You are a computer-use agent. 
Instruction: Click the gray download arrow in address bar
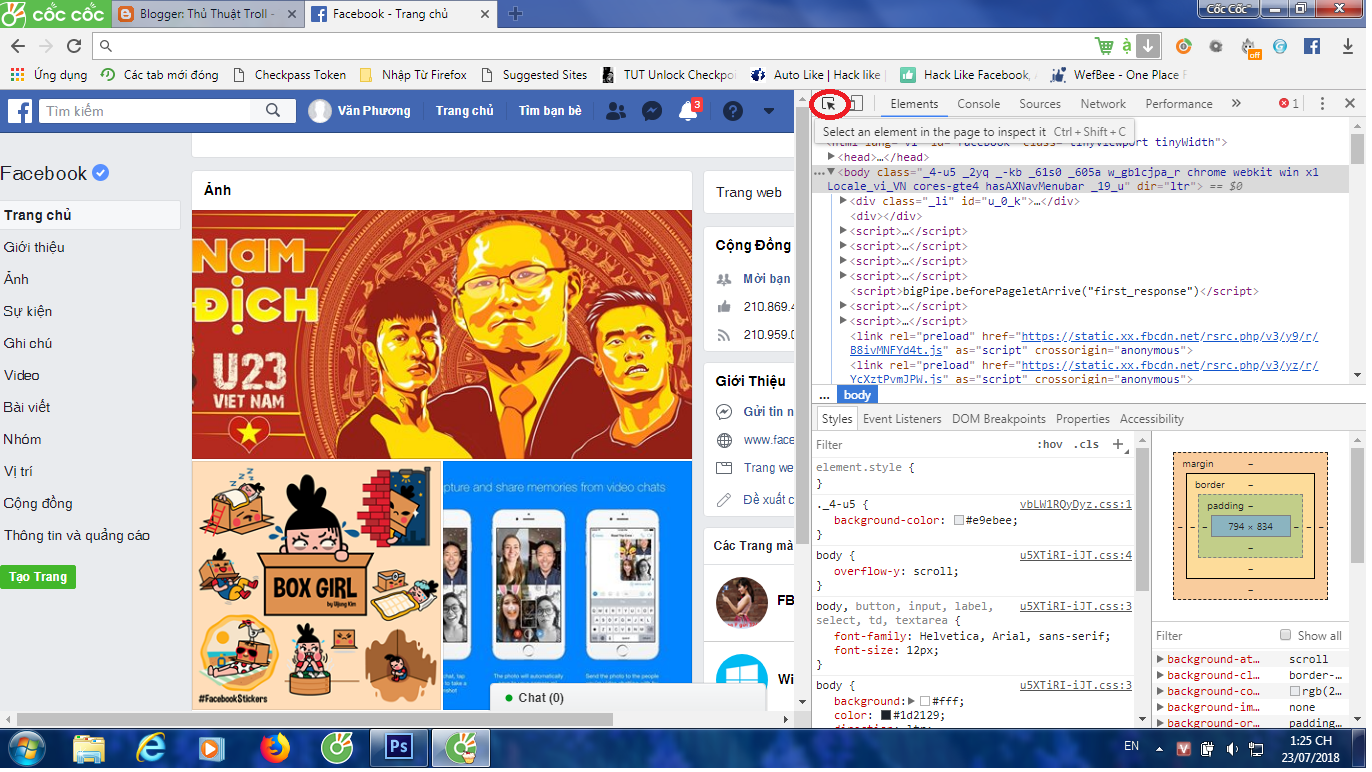1148,46
